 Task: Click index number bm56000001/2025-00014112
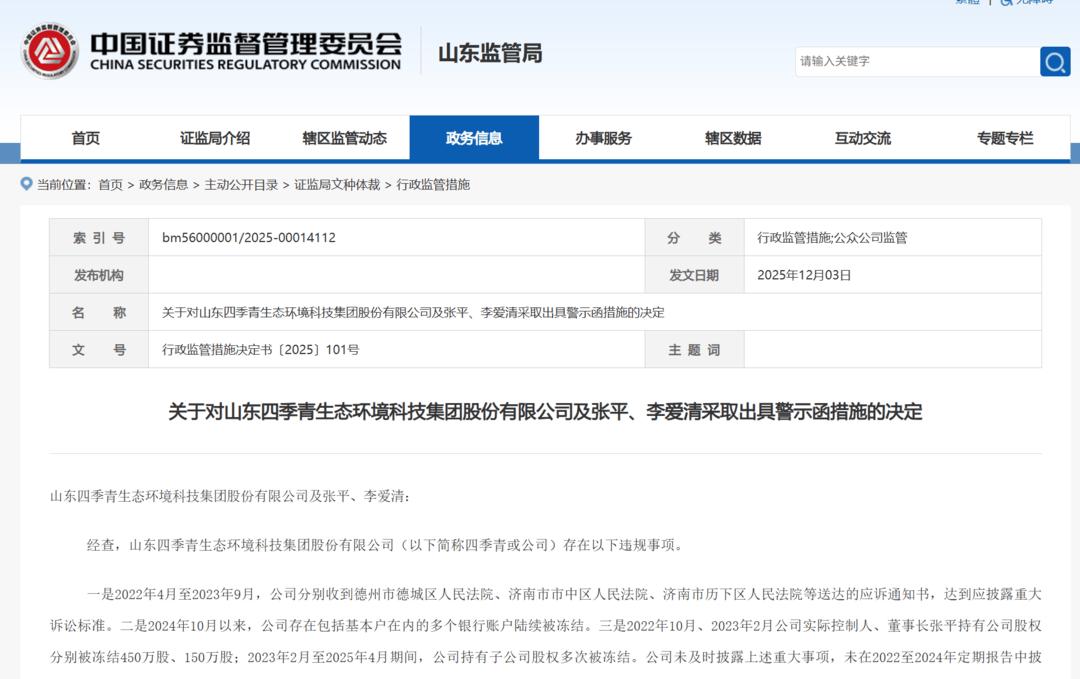[x=249, y=238]
